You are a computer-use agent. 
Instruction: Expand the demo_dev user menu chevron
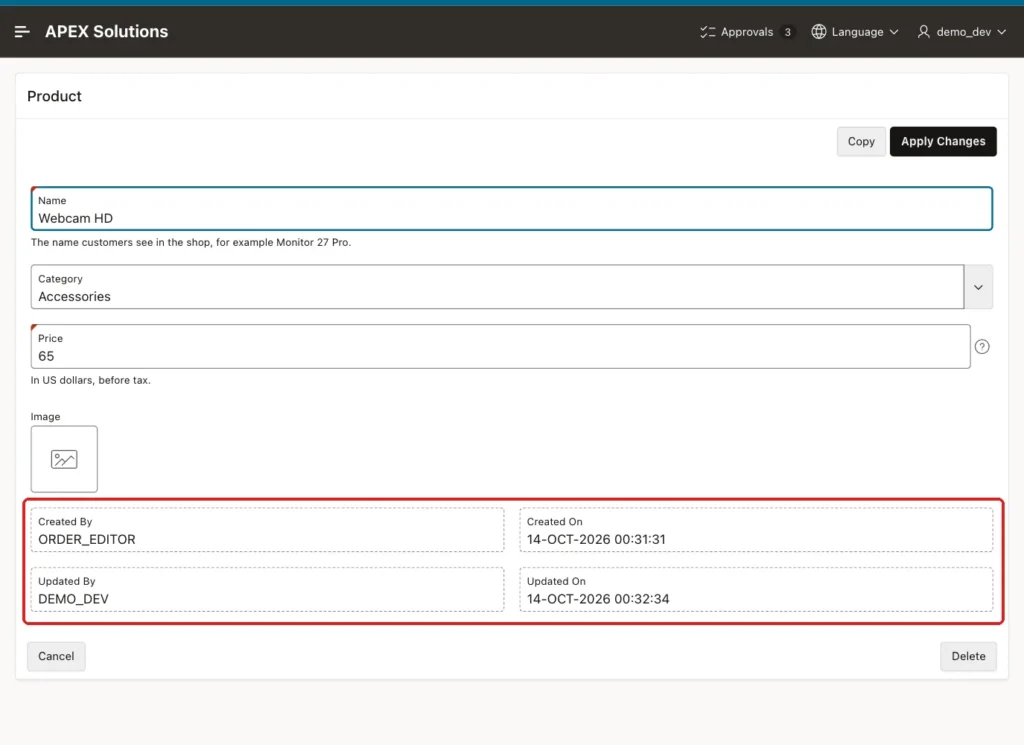[x=1002, y=32]
